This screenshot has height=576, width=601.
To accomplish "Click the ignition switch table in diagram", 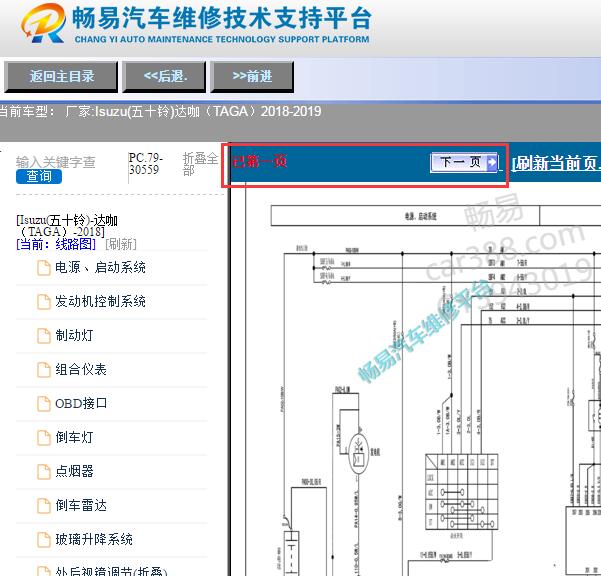I will click(x=461, y=492).
